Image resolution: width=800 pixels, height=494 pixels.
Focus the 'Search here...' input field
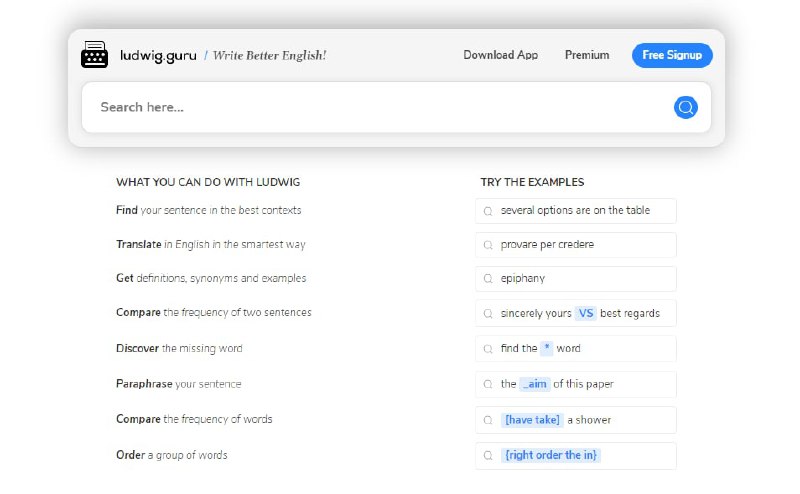[396, 107]
